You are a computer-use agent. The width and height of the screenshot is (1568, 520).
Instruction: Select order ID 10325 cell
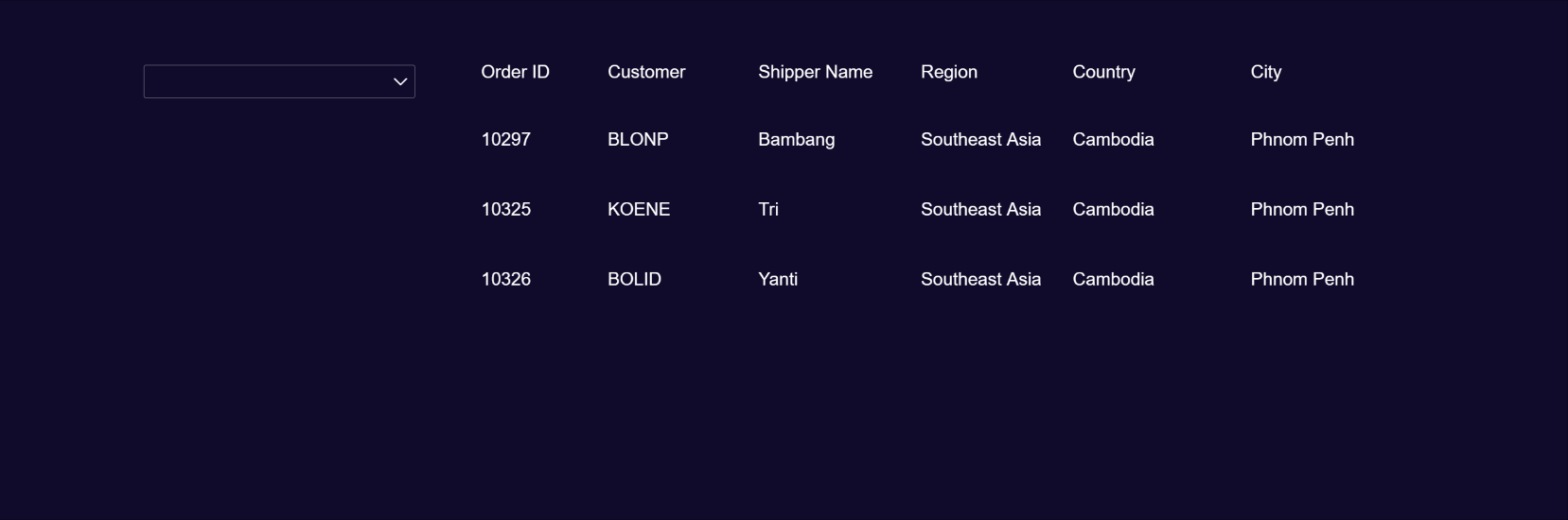(505, 210)
